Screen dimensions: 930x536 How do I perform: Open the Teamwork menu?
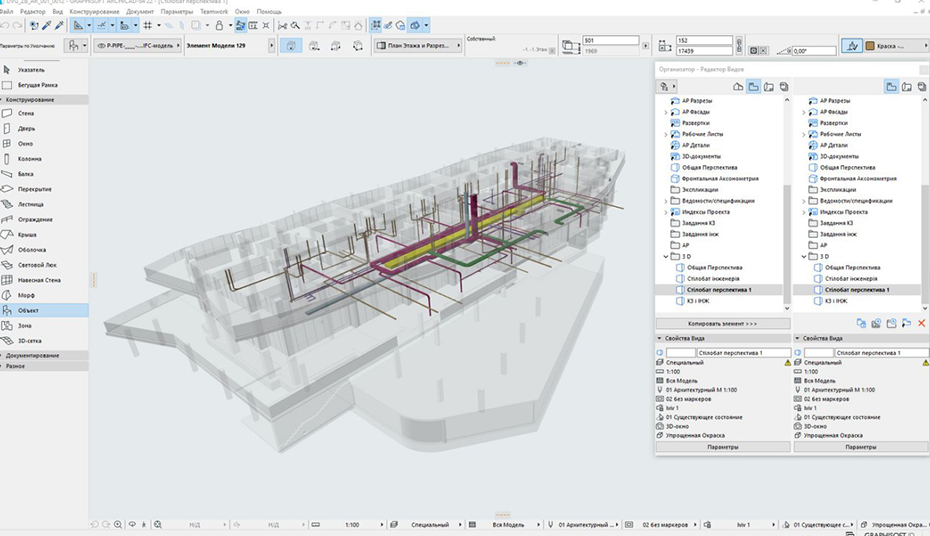click(x=214, y=11)
